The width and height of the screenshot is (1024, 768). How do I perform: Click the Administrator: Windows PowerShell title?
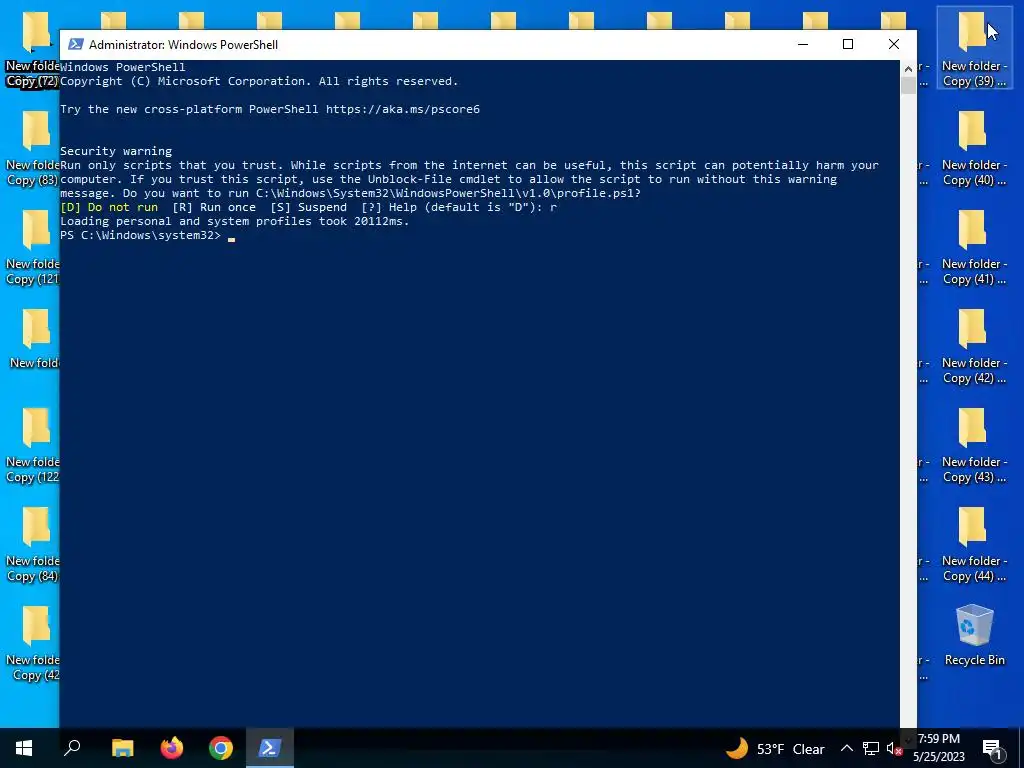coord(184,45)
